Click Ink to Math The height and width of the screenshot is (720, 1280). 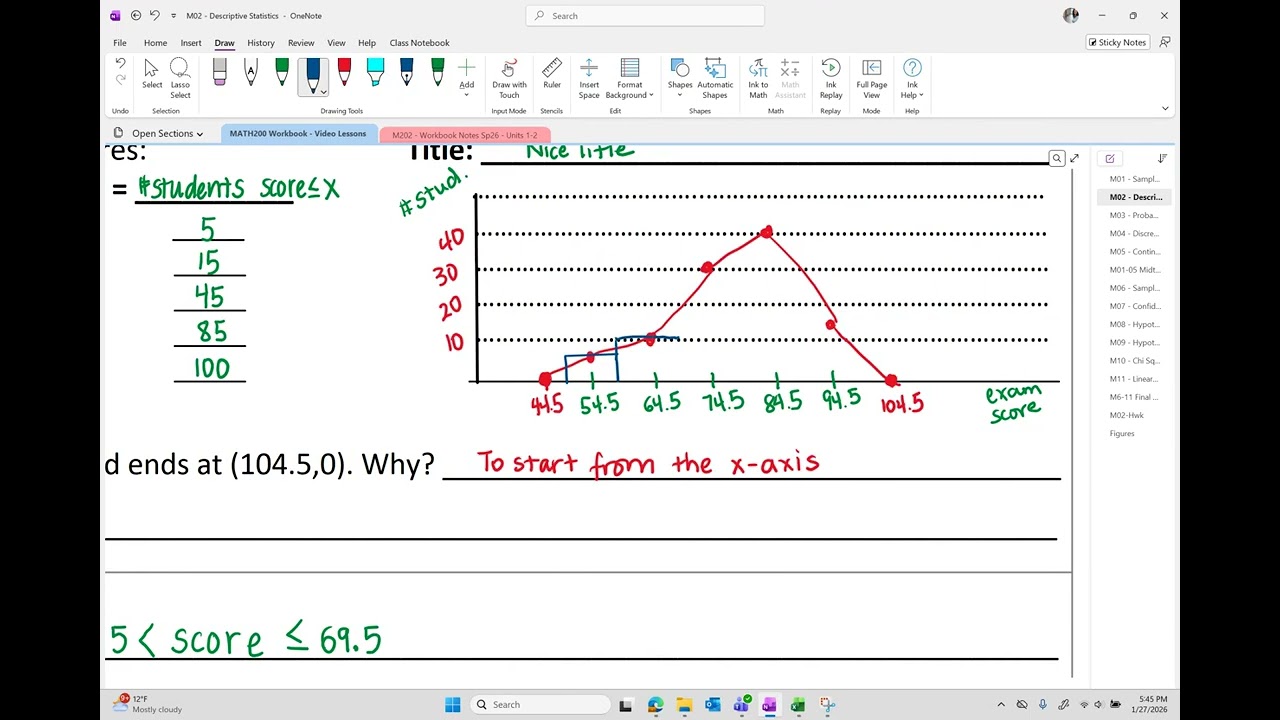[x=758, y=78]
